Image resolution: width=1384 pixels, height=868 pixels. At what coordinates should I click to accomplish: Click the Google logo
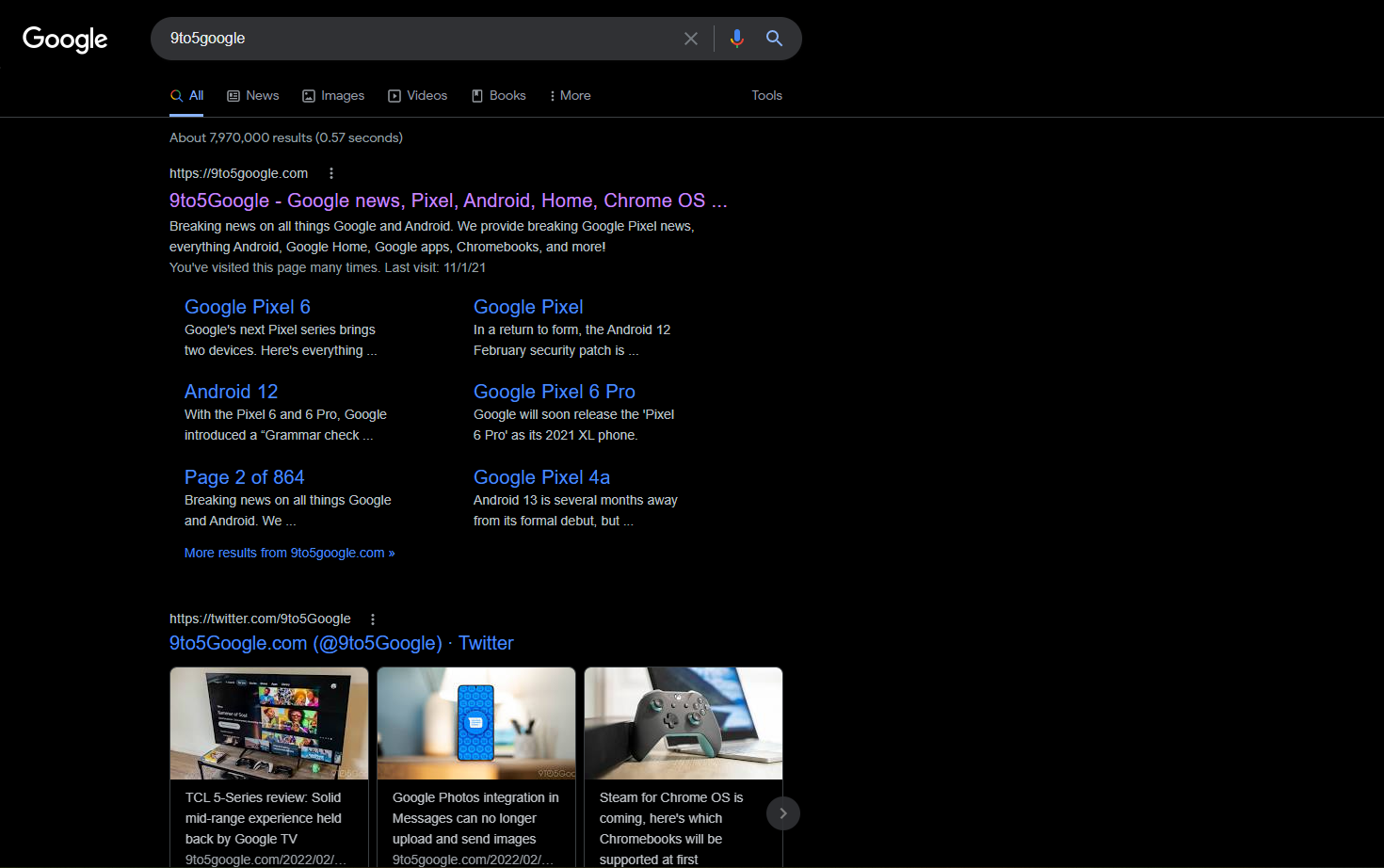[65, 39]
